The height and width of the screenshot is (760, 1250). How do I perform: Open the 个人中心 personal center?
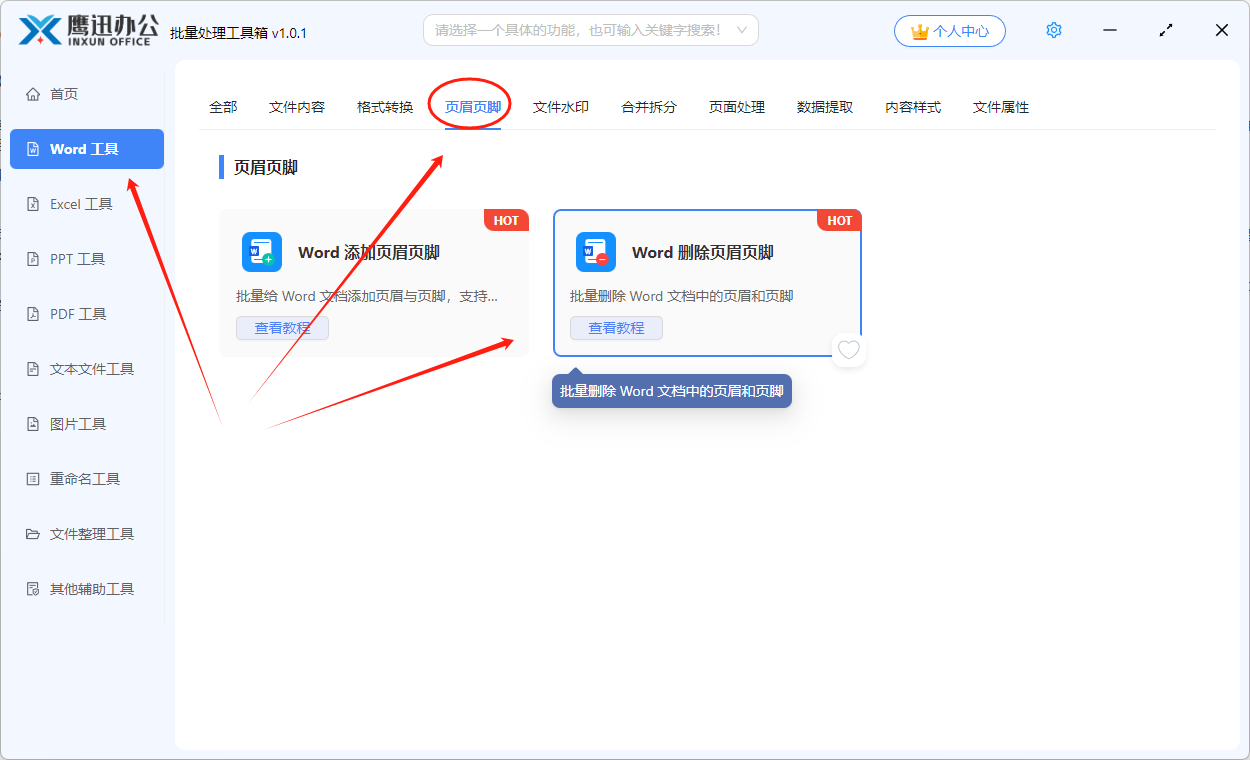coord(949,30)
